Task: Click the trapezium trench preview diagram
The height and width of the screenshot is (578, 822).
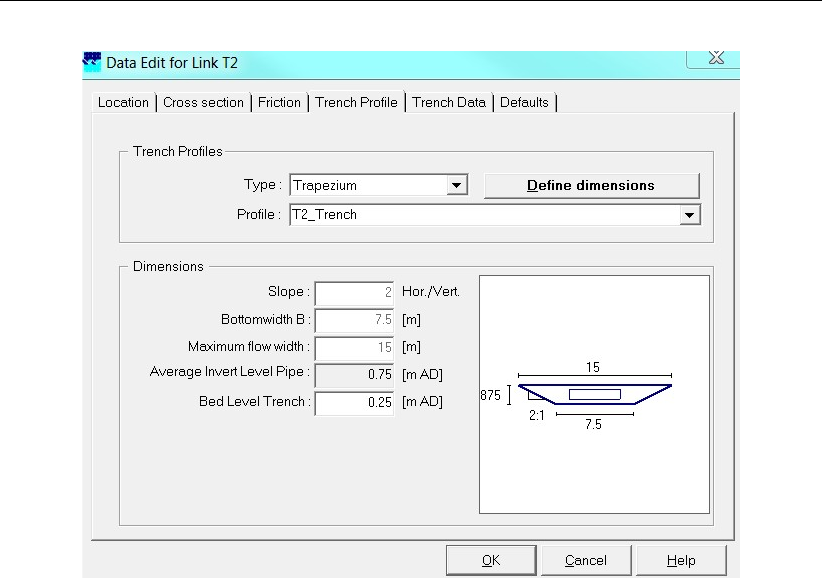Action: point(594,395)
